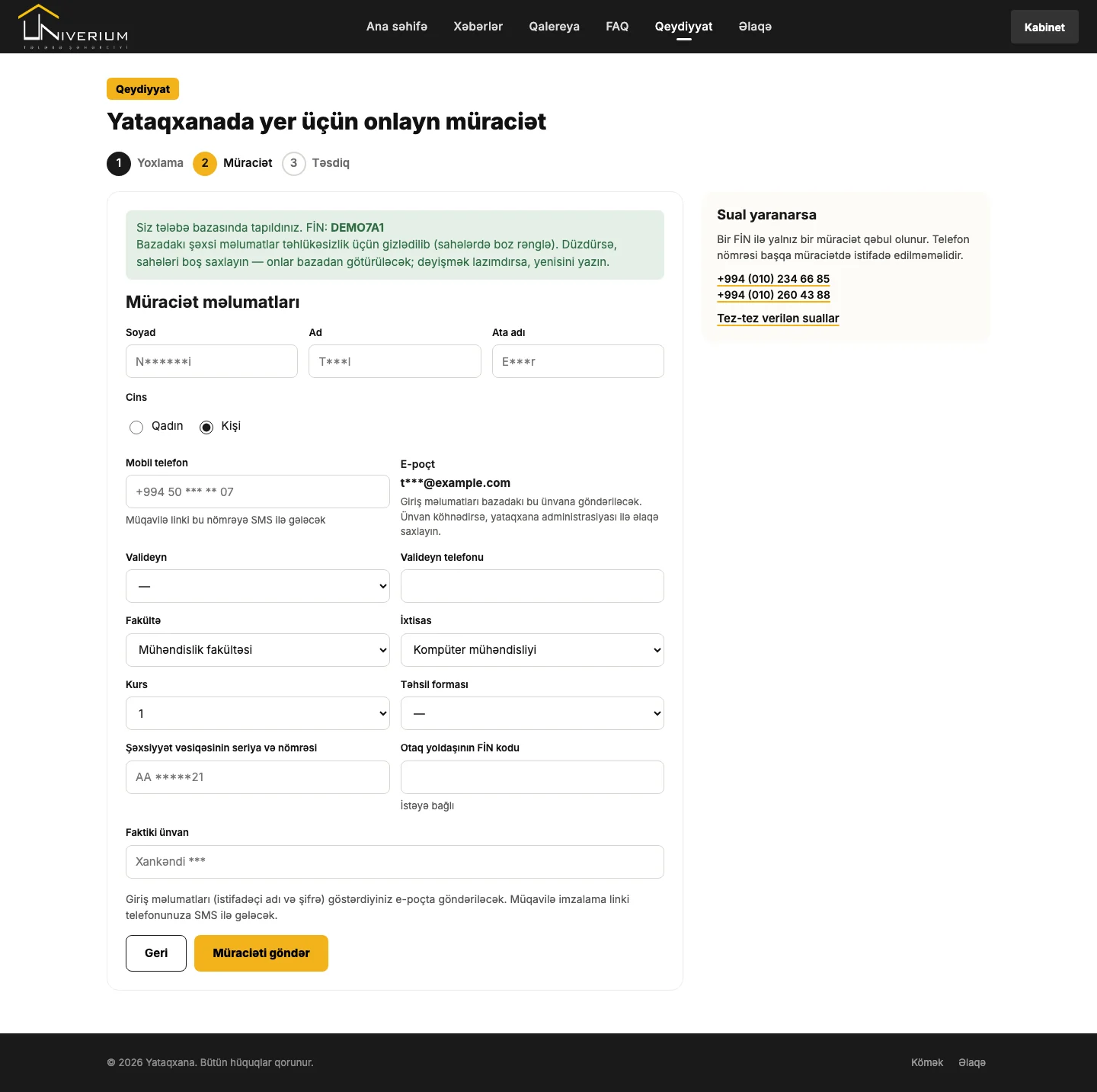
Task: Click step 2 Müraciət circle
Action: pyautogui.click(x=205, y=163)
